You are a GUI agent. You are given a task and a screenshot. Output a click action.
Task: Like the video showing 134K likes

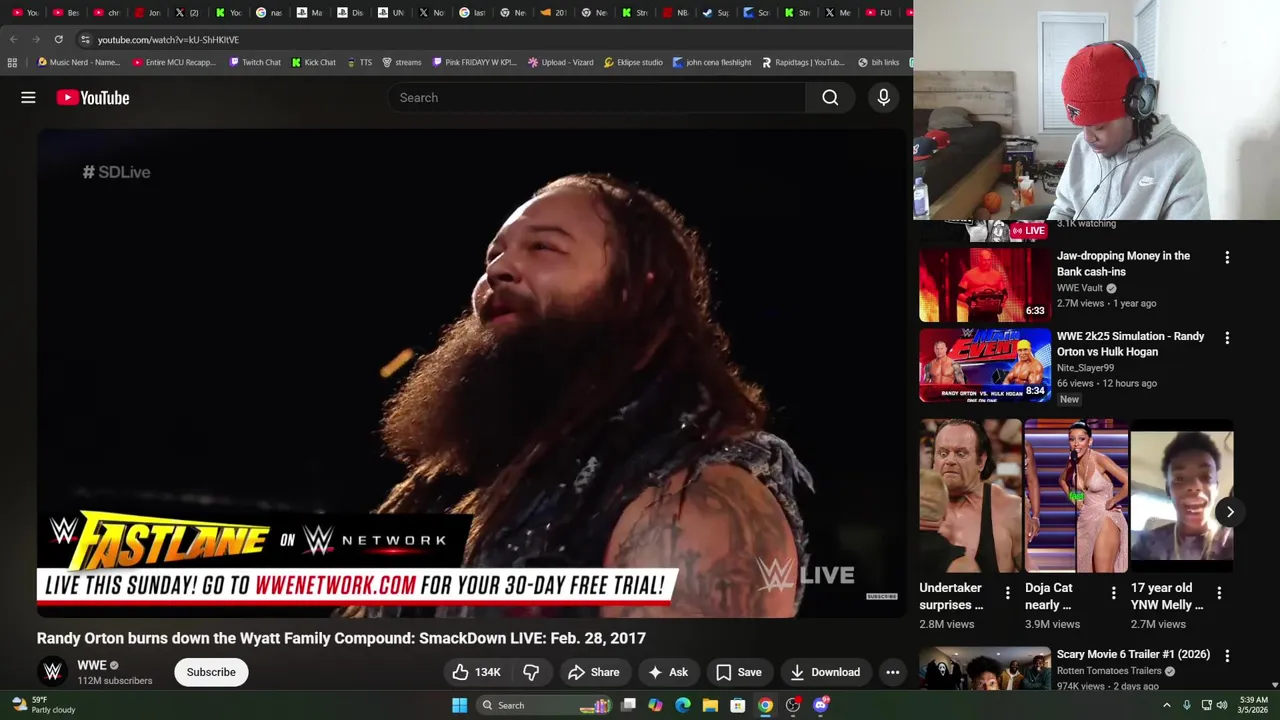(x=476, y=672)
